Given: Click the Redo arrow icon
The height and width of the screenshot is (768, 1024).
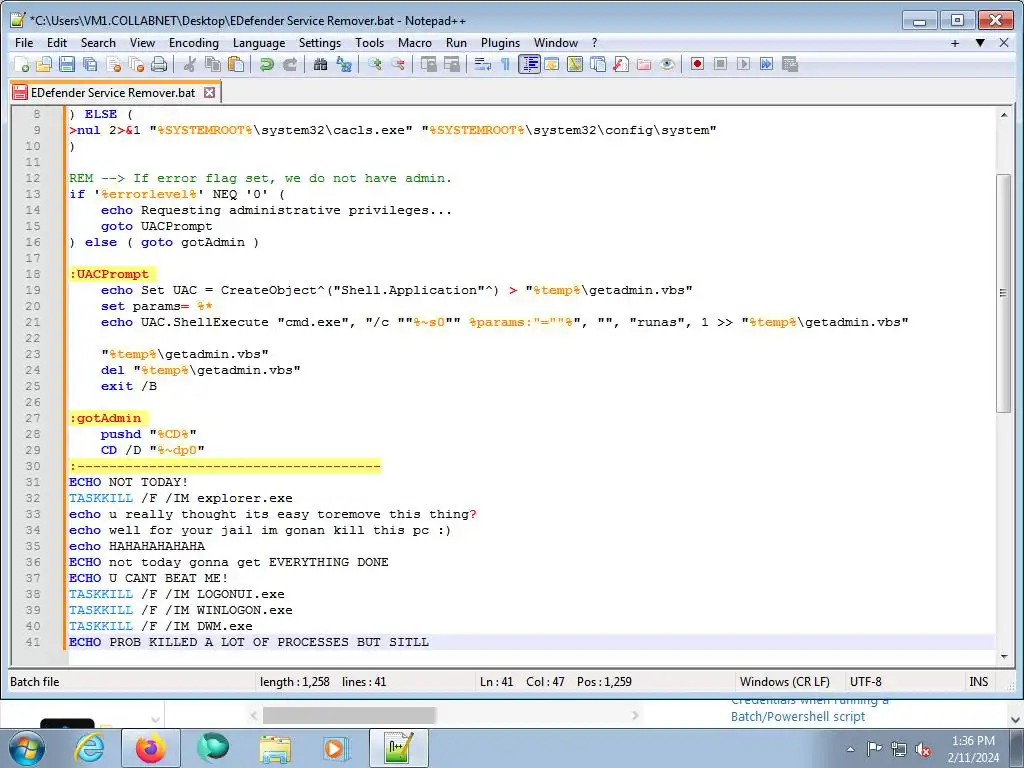Looking at the screenshot, I should [290, 64].
